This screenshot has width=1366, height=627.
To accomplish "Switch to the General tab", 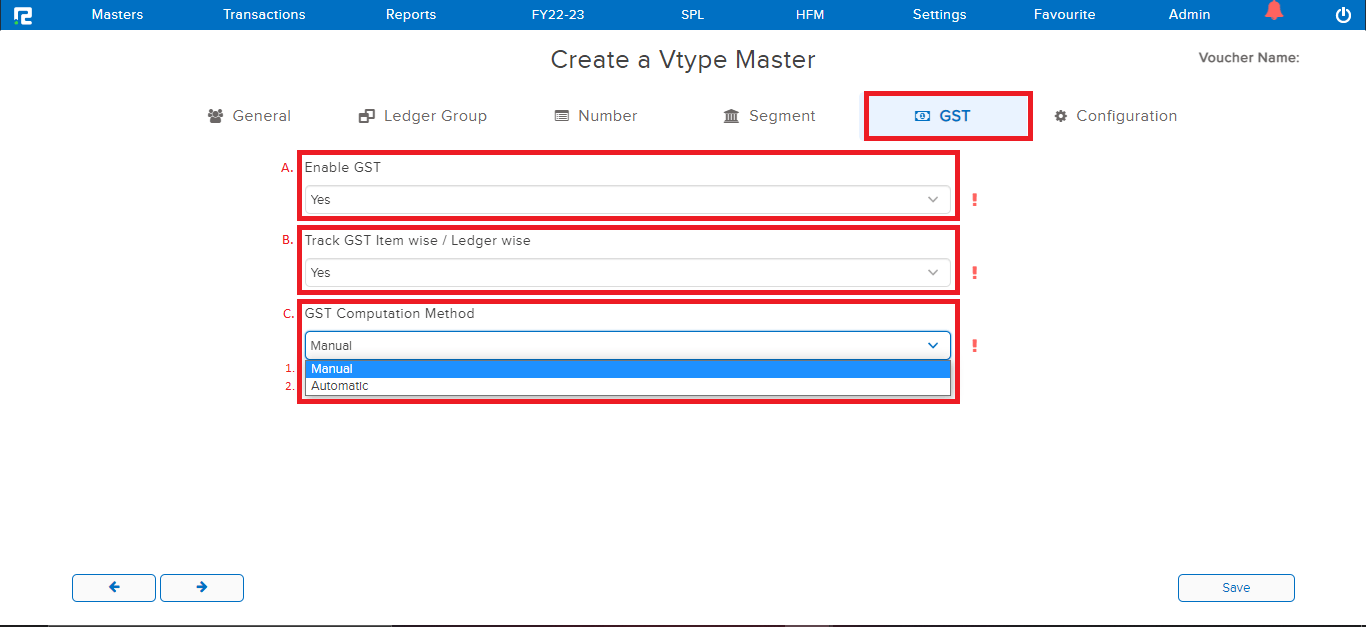I will (249, 116).
